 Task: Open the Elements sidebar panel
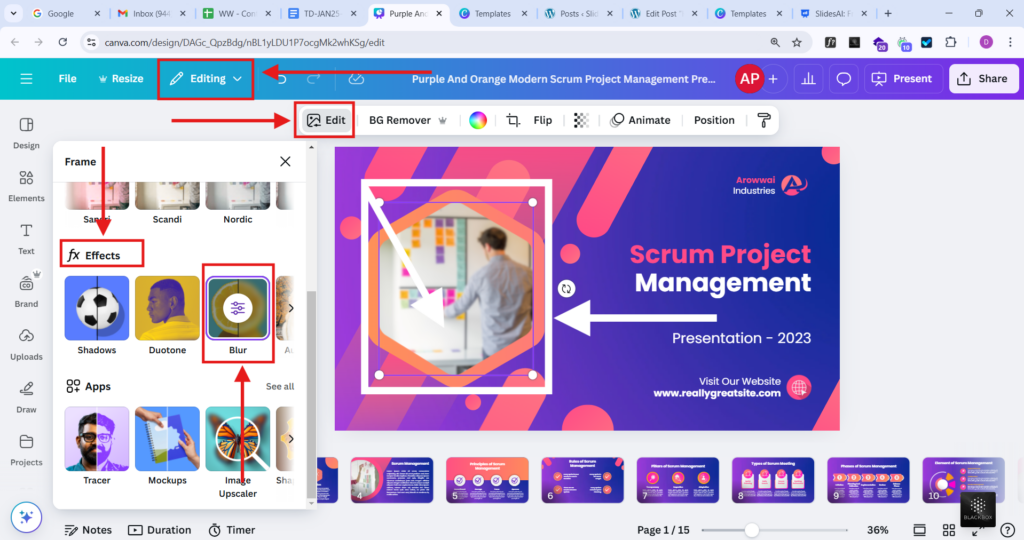(26, 186)
